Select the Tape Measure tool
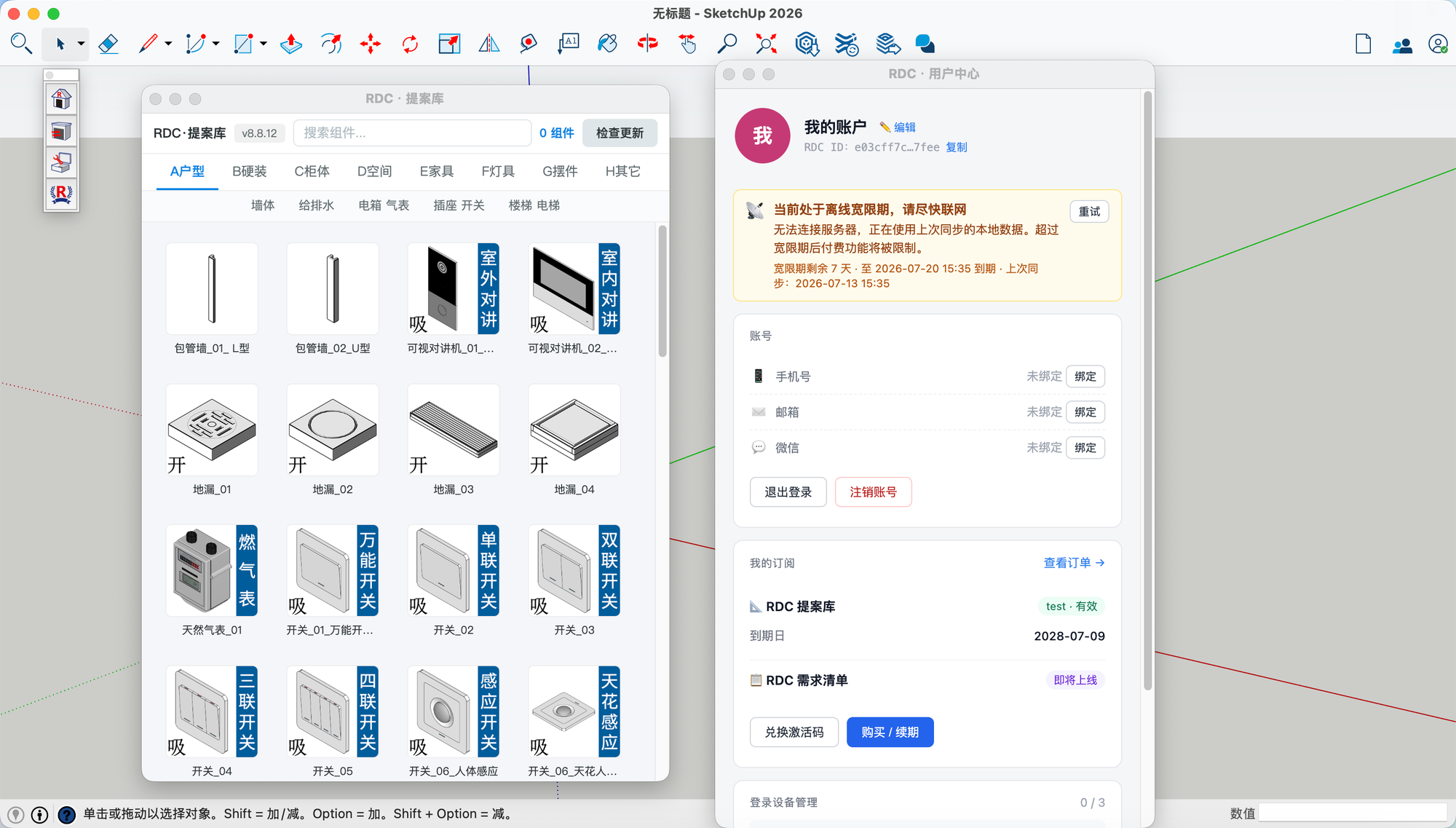 point(529,44)
